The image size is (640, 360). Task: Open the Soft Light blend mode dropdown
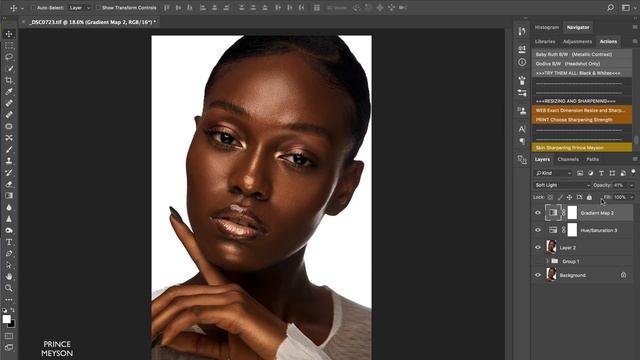[x=562, y=185]
